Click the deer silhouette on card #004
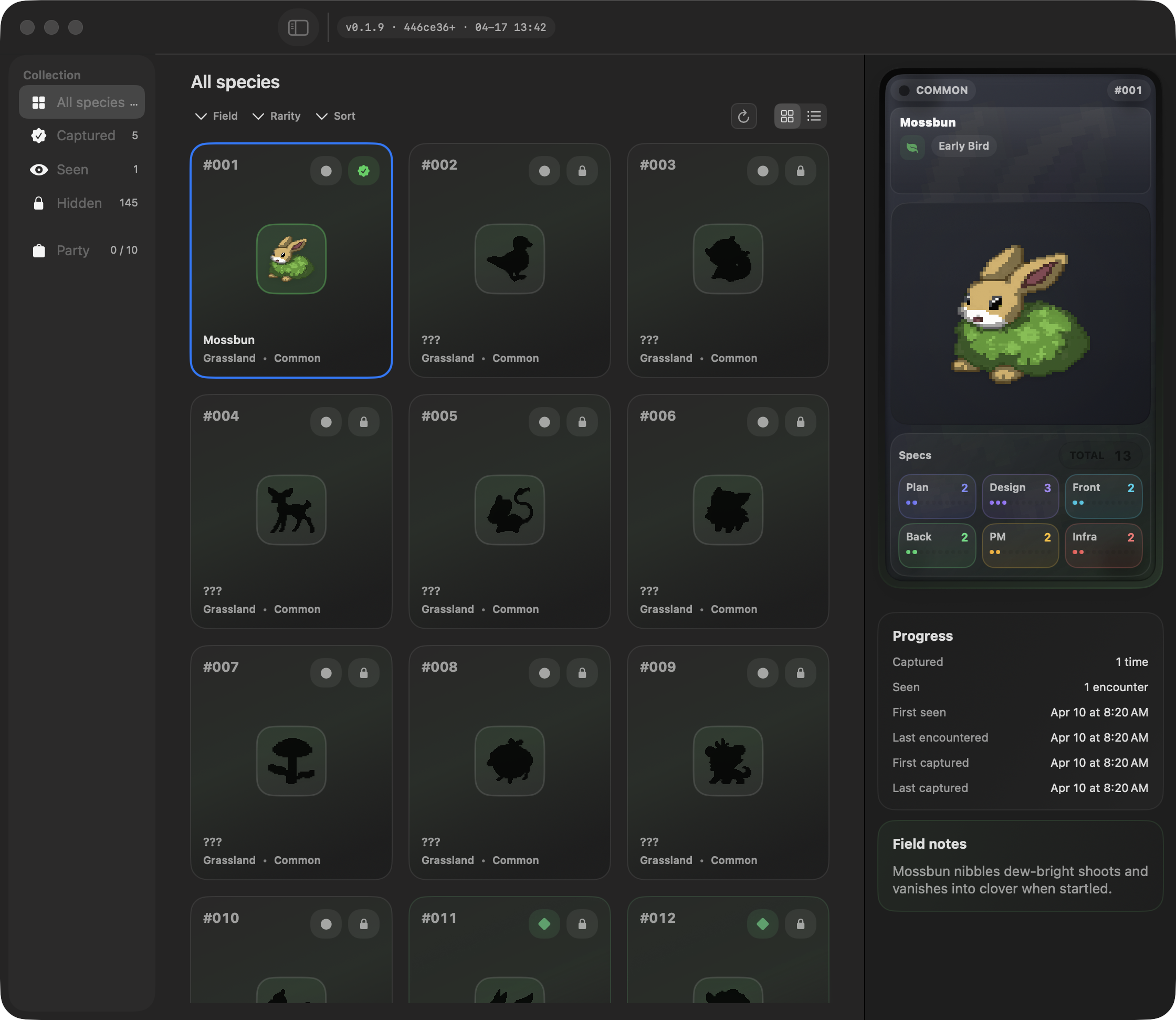This screenshot has width=1176, height=1020. (291, 510)
